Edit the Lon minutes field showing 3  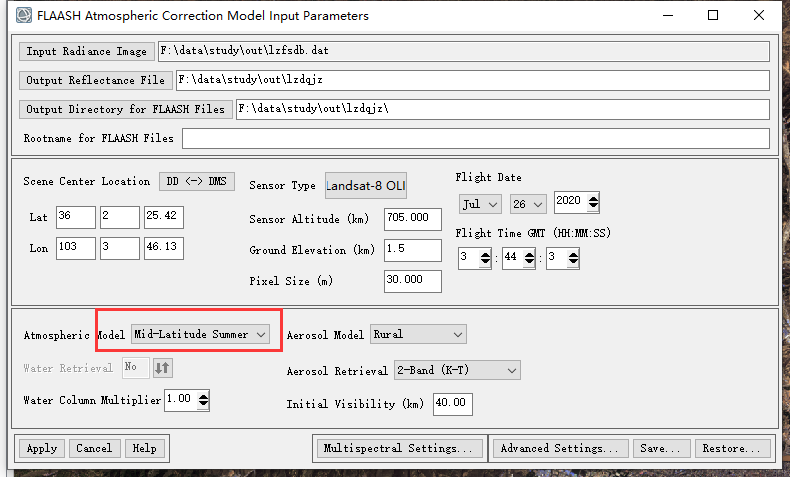(119, 248)
